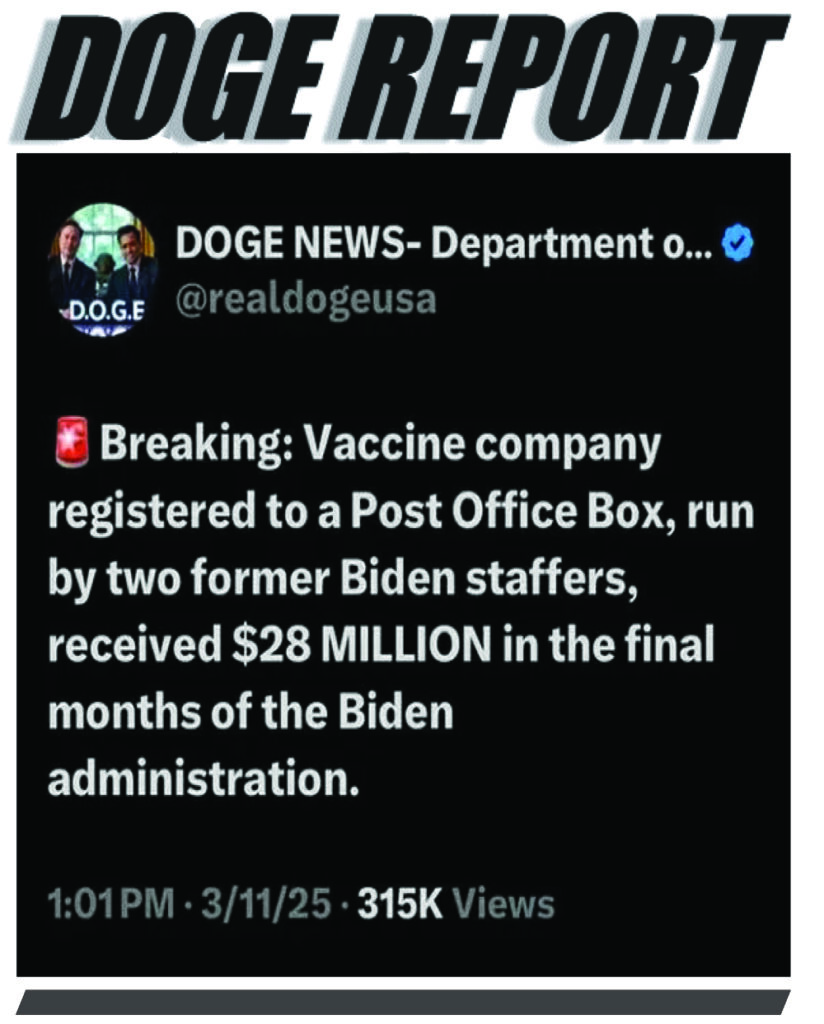
Task: Click the word 'administration.' in post
Action: coord(203,778)
